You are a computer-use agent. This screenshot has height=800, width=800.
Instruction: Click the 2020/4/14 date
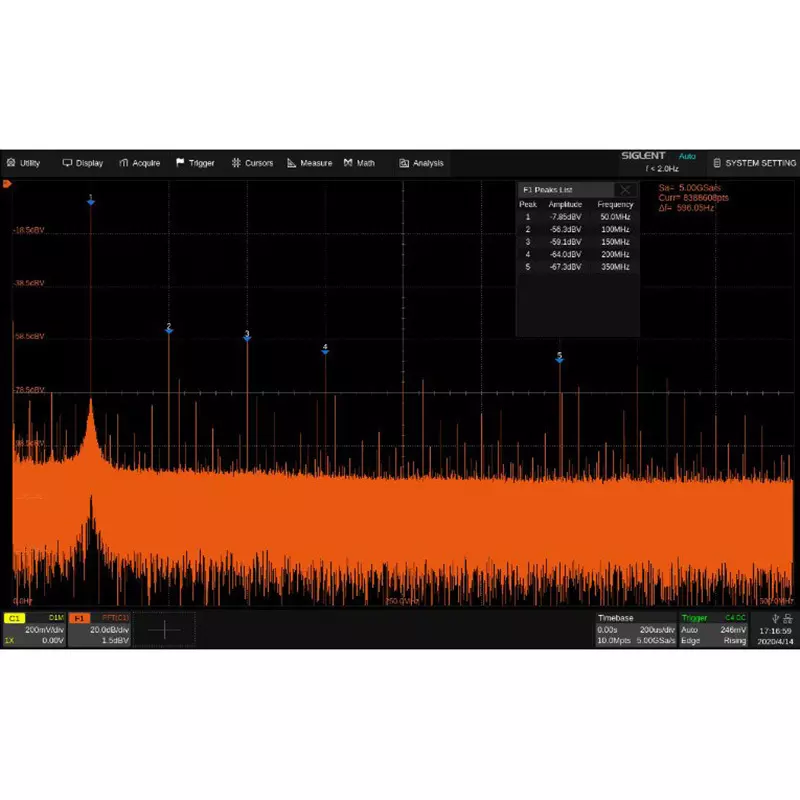click(x=775, y=641)
